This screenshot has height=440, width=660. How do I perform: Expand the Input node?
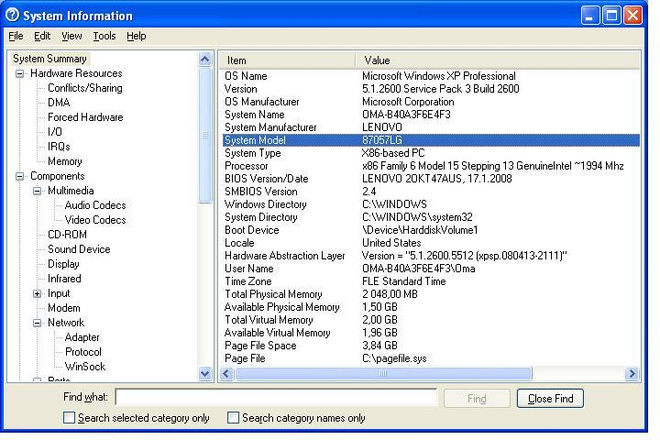coord(37,294)
